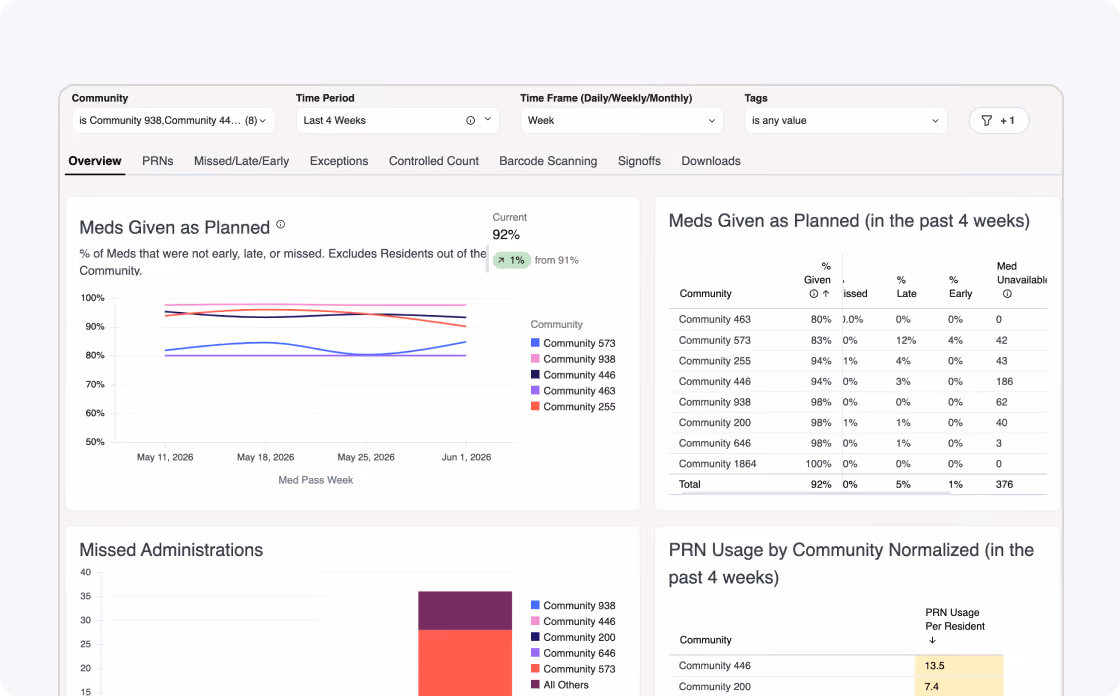Click info icon in Time Period field
The image size is (1120, 696).
pyautogui.click(x=470, y=121)
